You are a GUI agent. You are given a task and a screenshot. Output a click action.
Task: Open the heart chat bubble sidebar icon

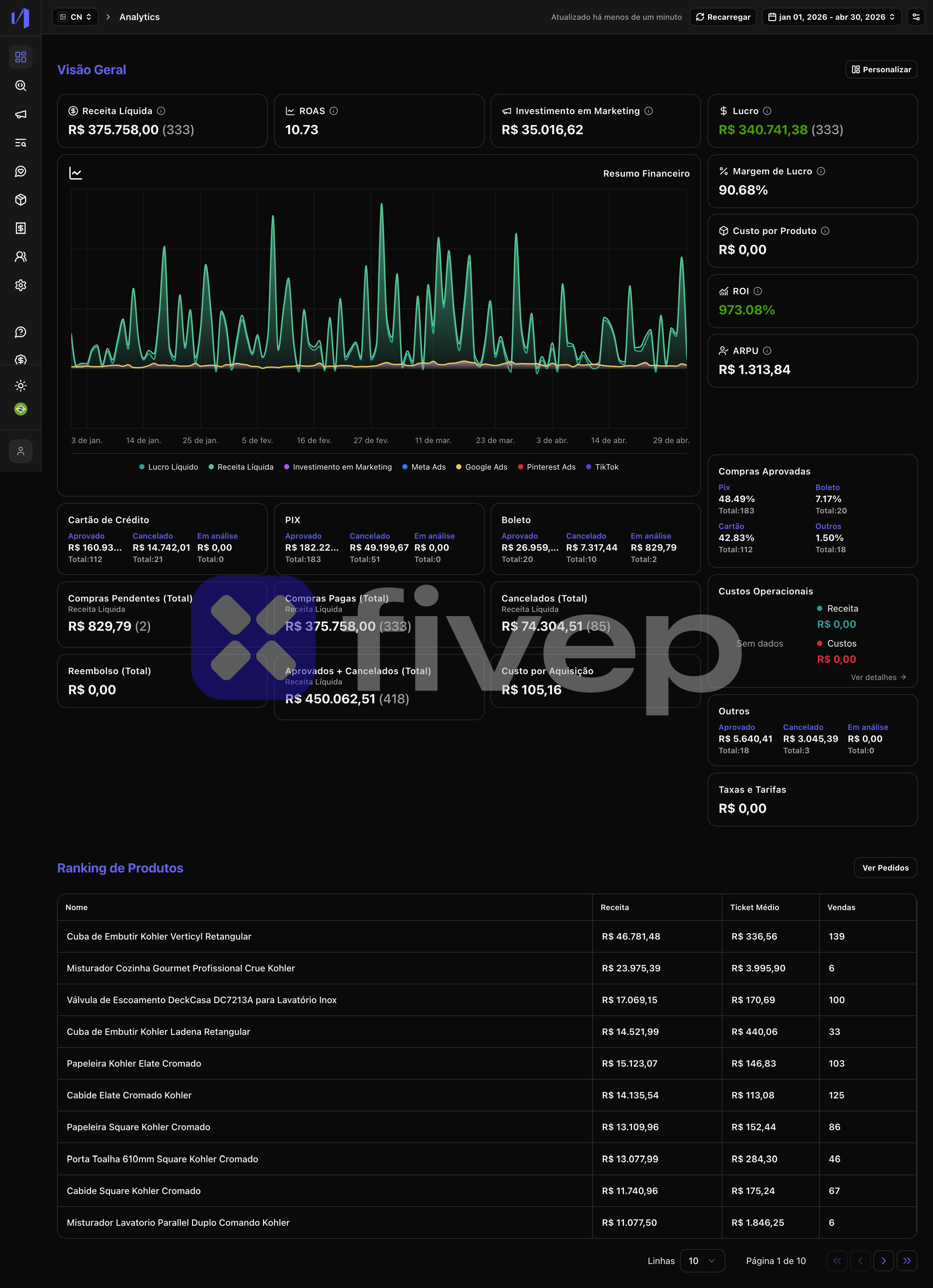point(20,171)
